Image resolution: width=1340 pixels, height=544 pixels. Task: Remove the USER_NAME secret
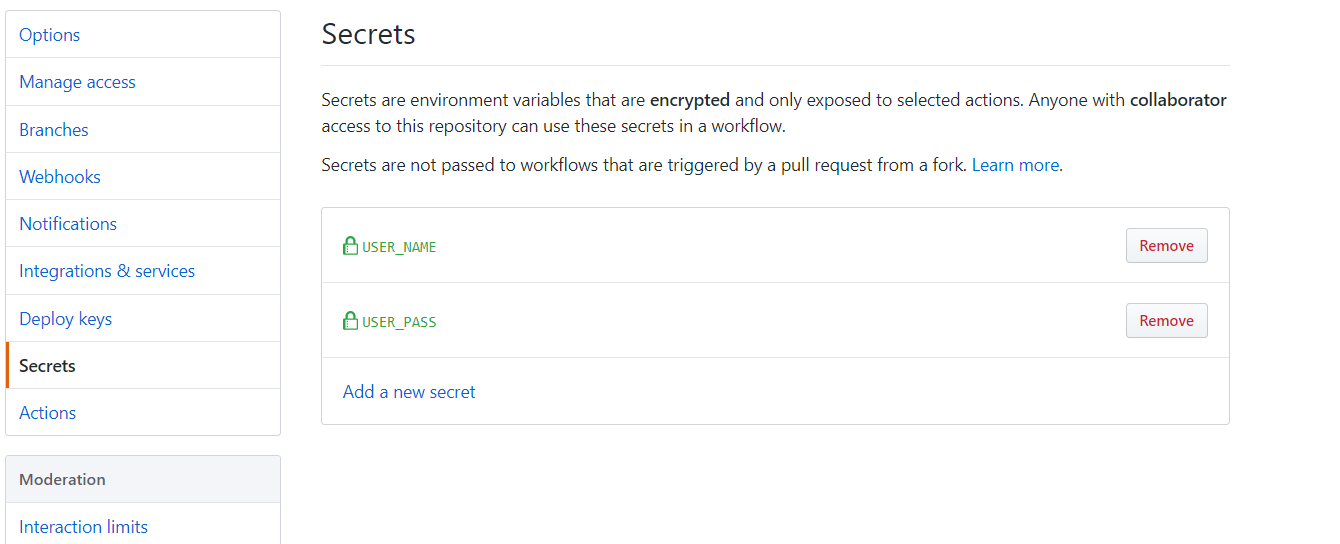point(1166,246)
